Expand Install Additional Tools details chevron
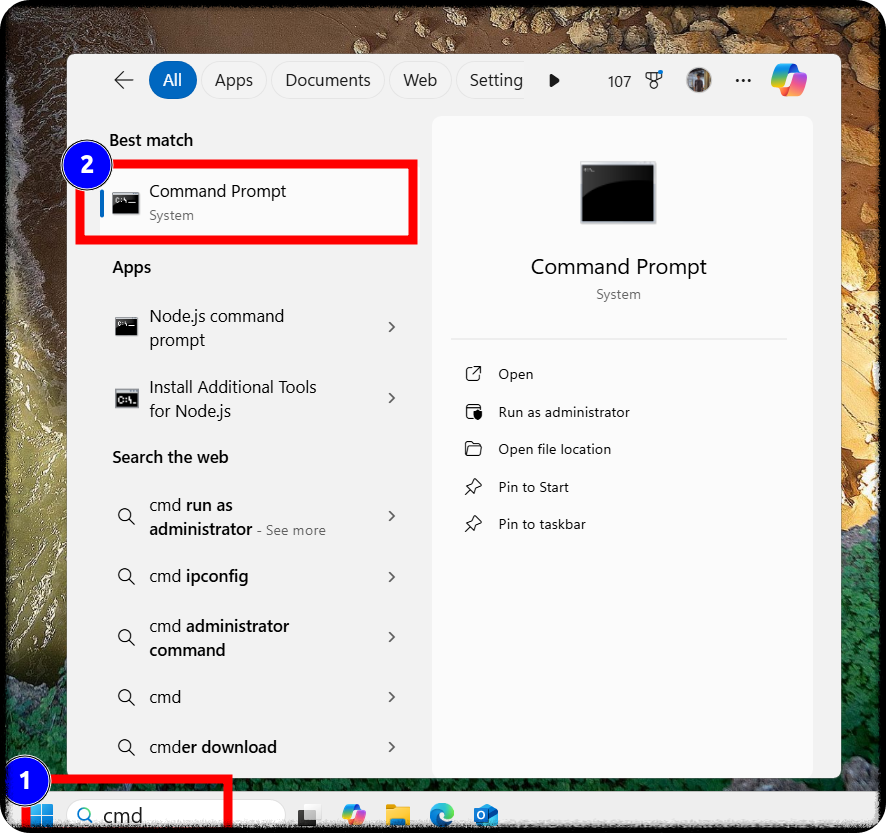The height and width of the screenshot is (833, 886). click(x=392, y=398)
